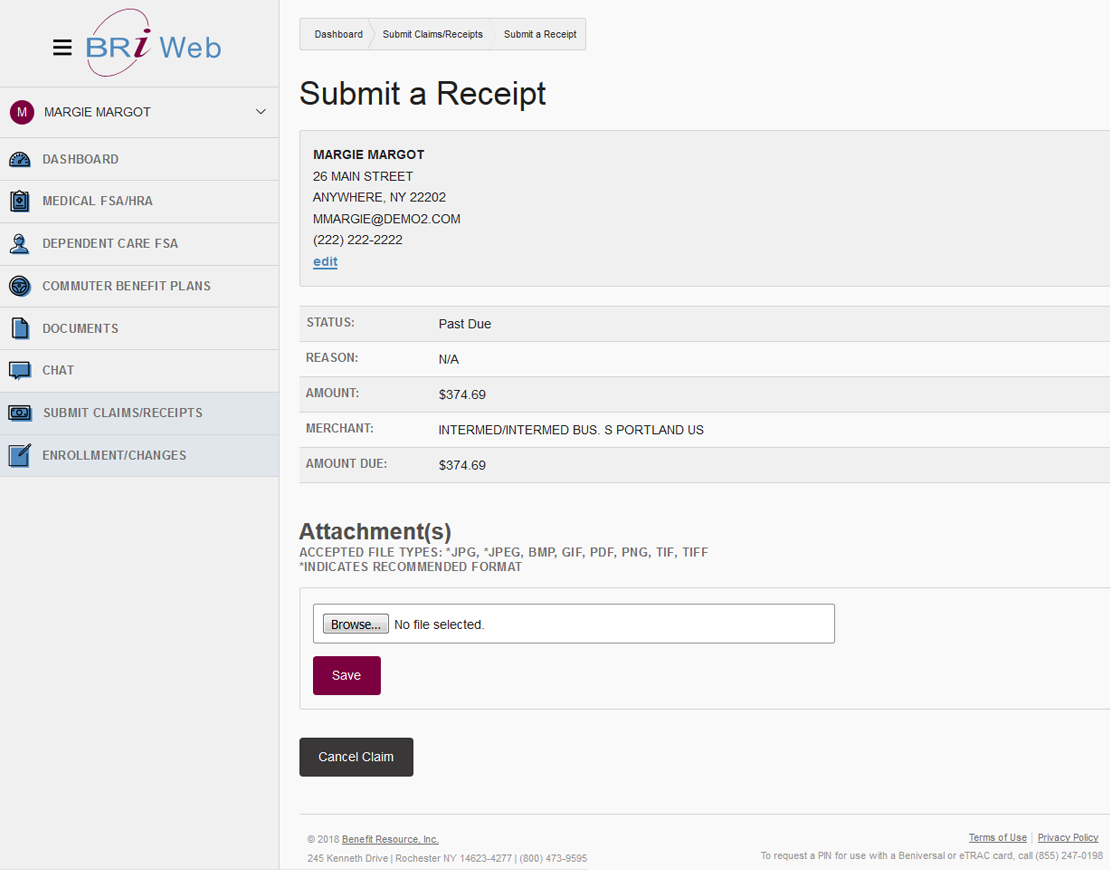Click the hamburger menu icon

[x=62, y=47]
